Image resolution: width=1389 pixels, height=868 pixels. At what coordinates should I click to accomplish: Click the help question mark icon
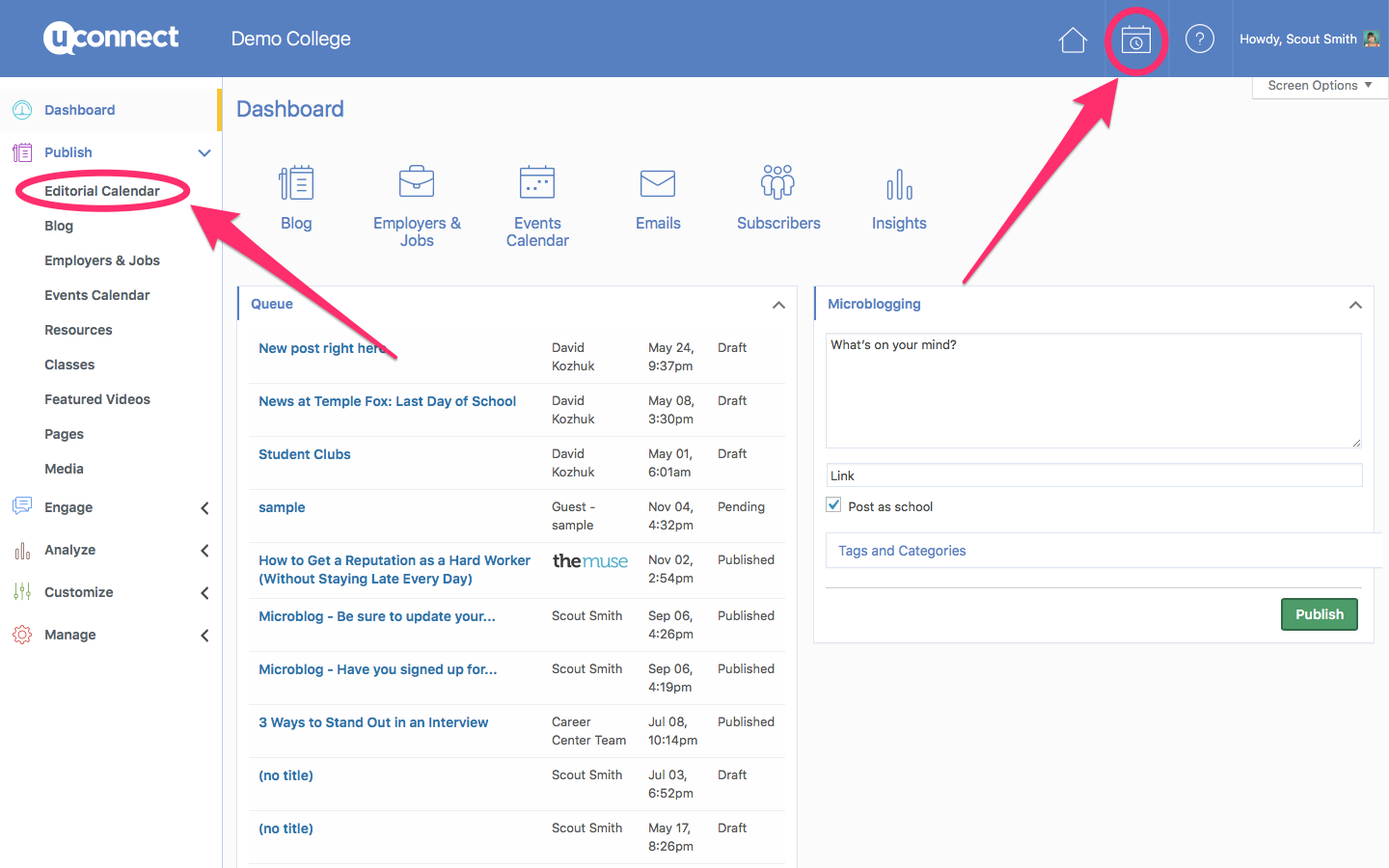tap(1199, 40)
